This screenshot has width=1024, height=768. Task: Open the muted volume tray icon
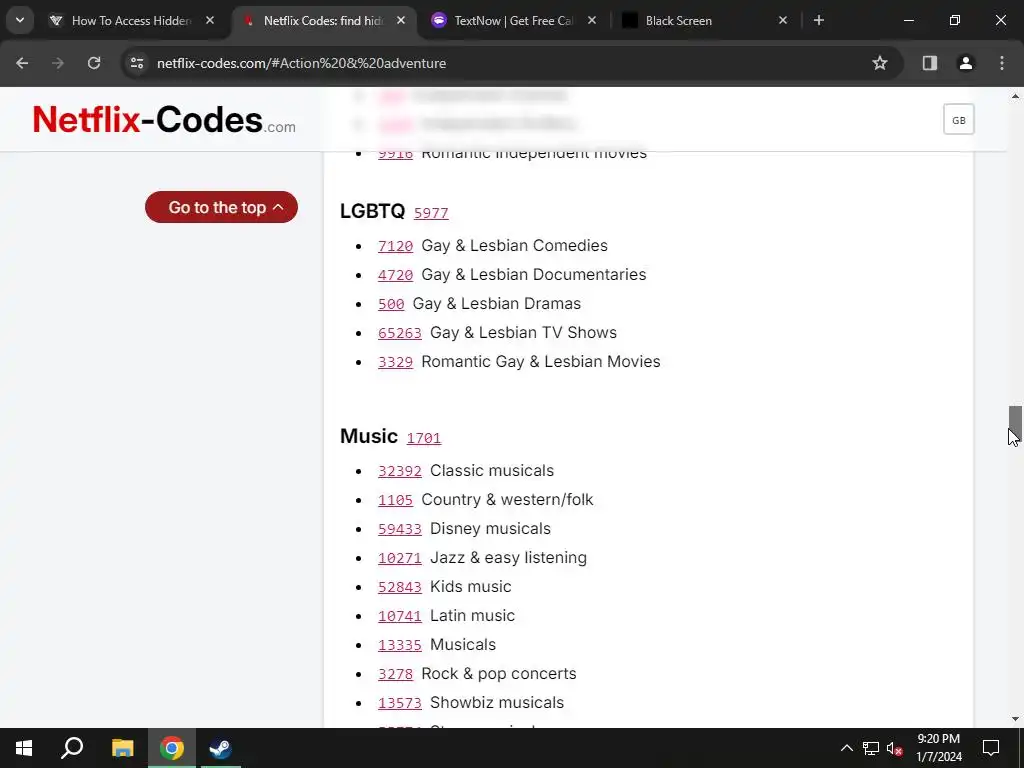(895, 748)
